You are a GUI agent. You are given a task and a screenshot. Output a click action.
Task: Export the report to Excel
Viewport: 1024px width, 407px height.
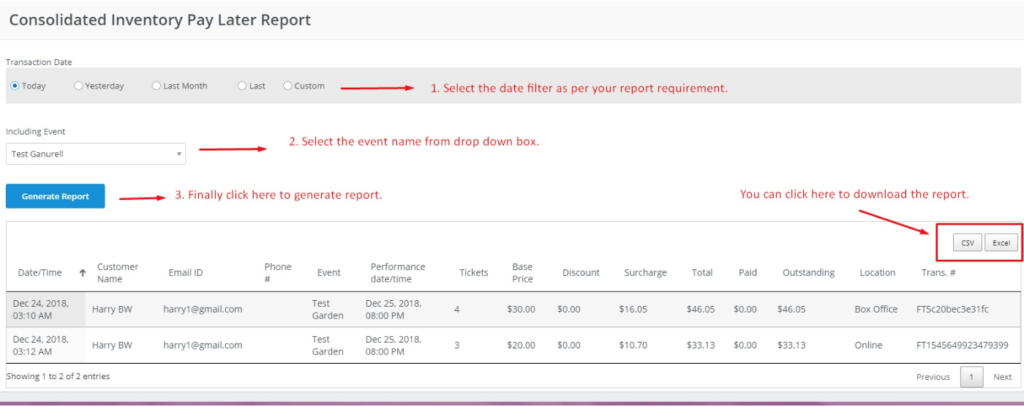click(x=1000, y=243)
